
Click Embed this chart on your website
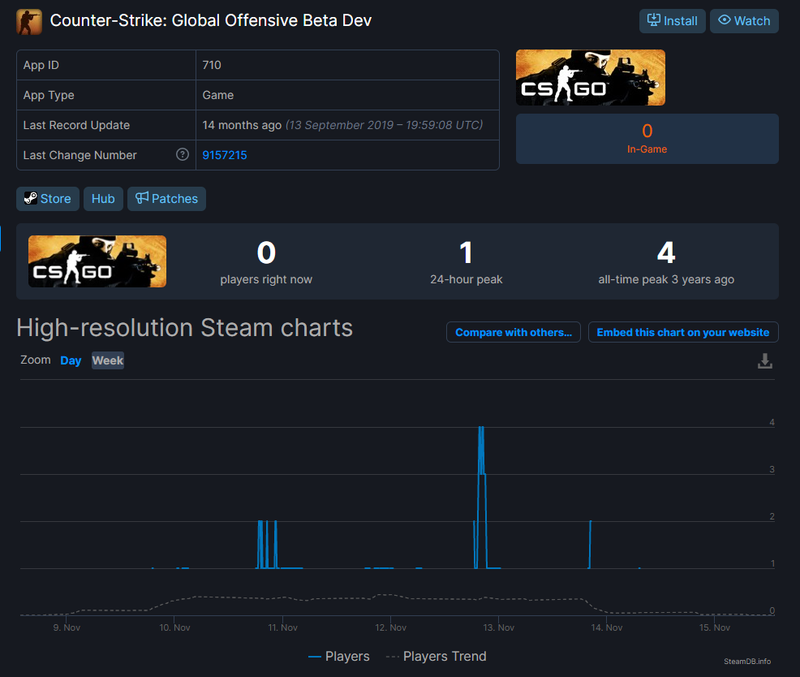[x=683, y=332]
